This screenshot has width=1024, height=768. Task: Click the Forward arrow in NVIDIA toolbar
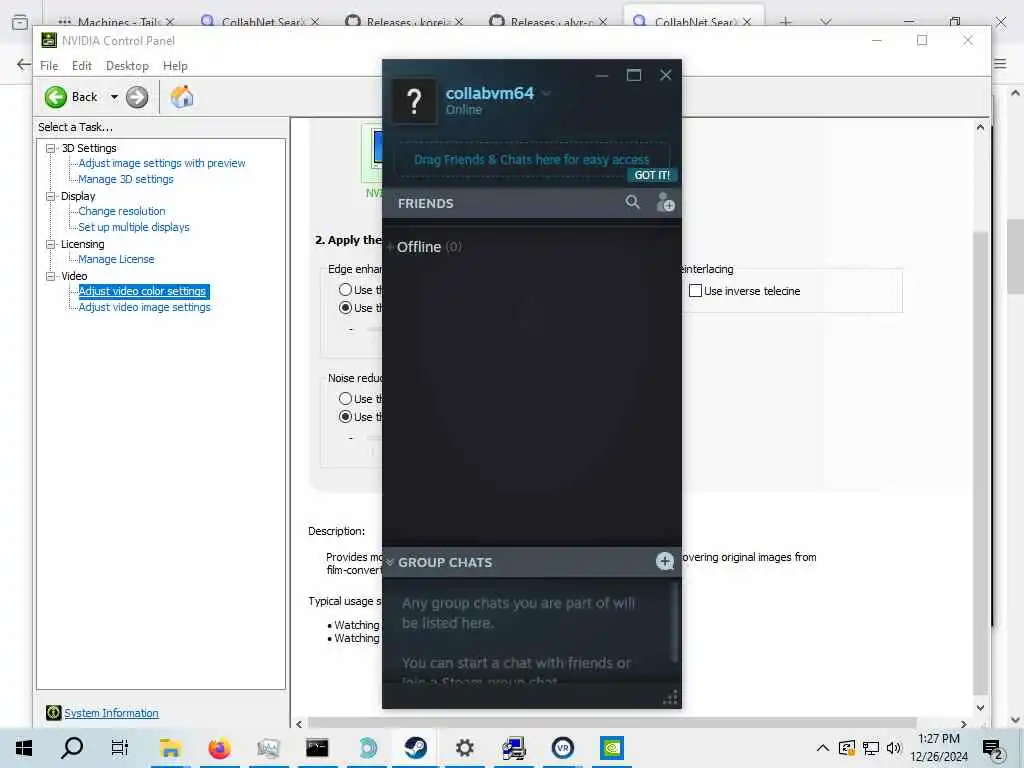[x=136, y=97]
